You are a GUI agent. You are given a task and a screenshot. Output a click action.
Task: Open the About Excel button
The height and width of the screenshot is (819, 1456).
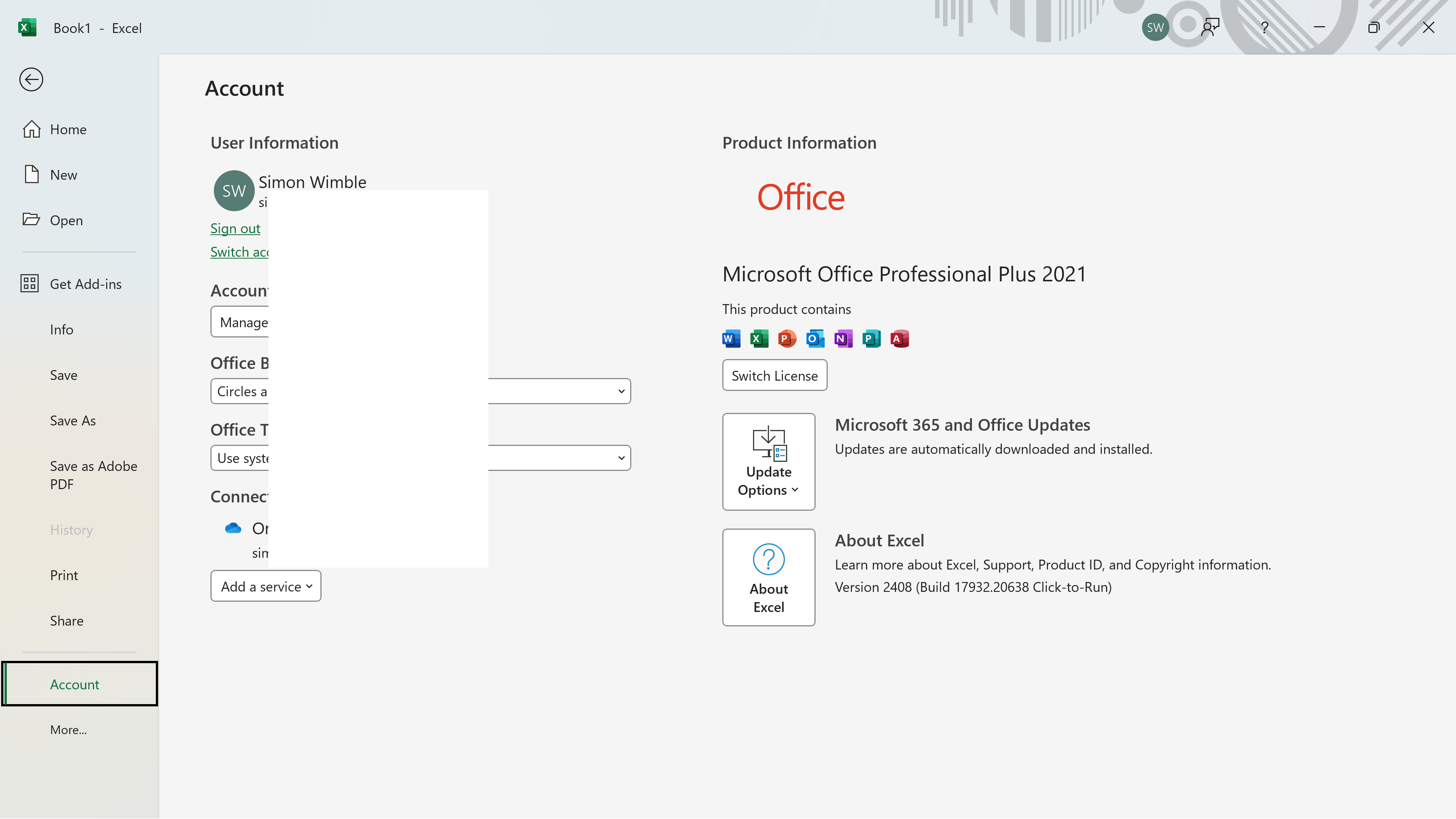point(768,577)
